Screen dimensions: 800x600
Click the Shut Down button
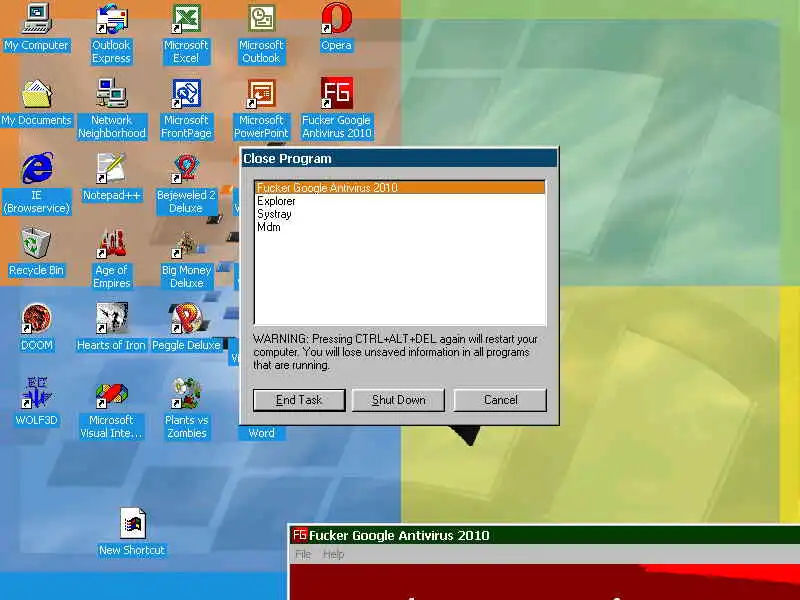coord(398,400)
